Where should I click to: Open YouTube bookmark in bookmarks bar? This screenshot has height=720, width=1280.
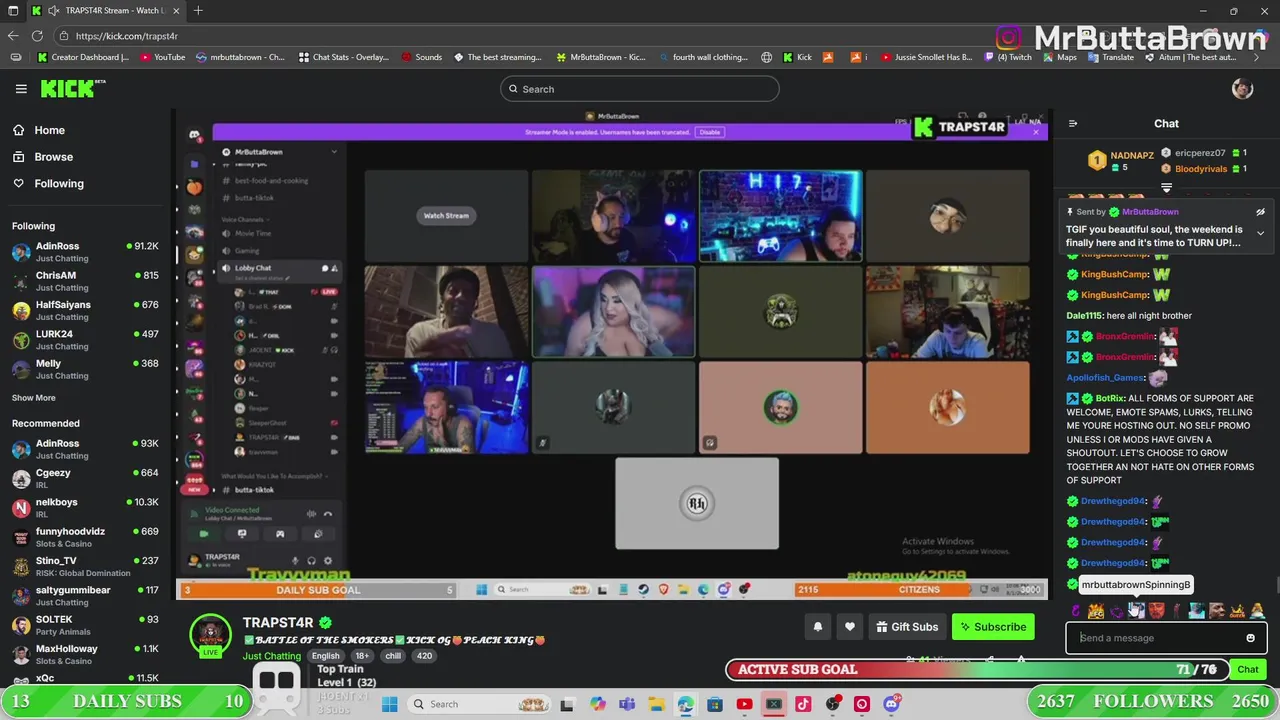163,57
